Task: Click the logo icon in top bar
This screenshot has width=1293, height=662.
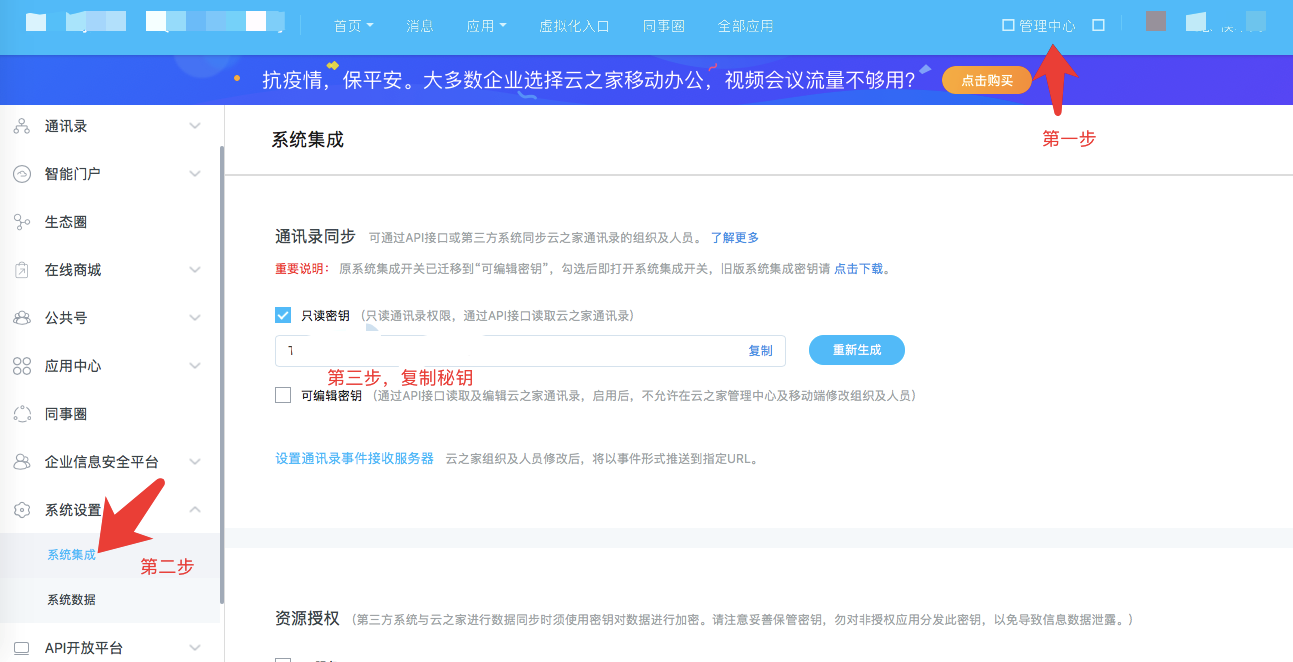Action: click(36, 22)
